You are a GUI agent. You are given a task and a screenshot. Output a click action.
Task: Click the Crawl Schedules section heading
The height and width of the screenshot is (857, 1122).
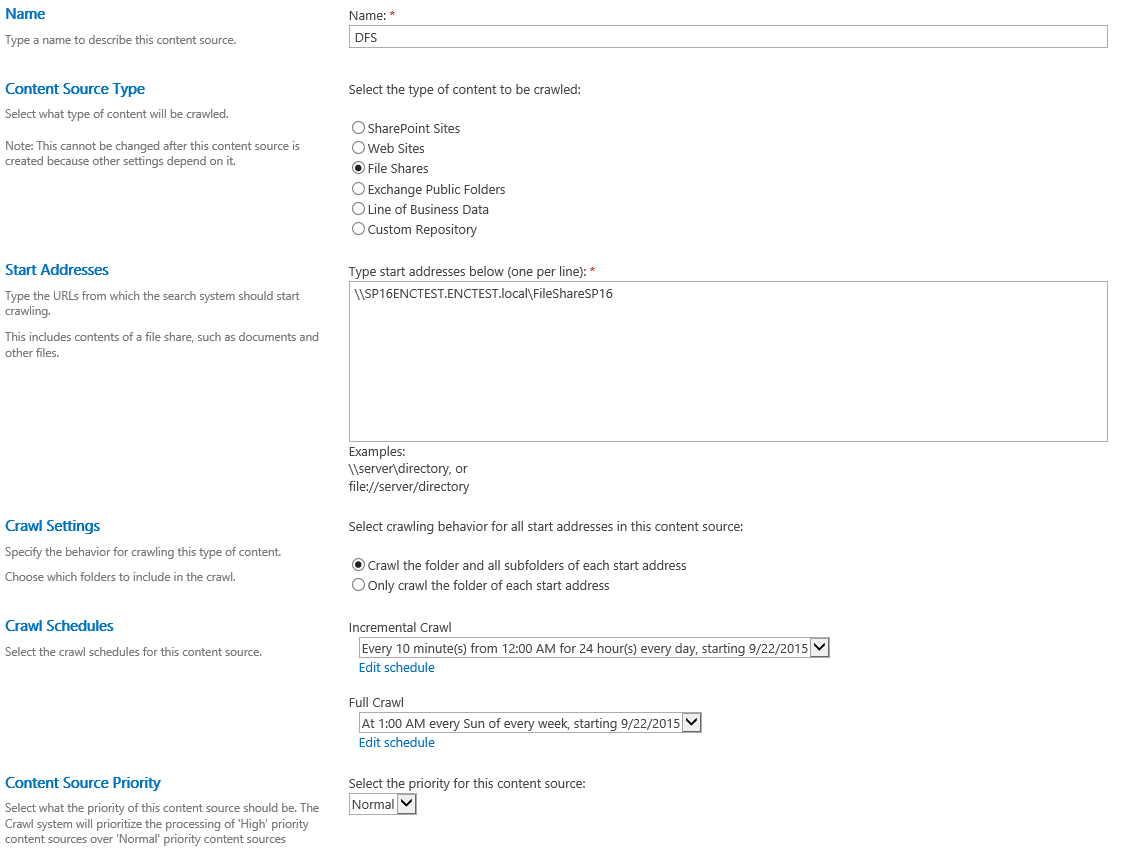point(59,626)
